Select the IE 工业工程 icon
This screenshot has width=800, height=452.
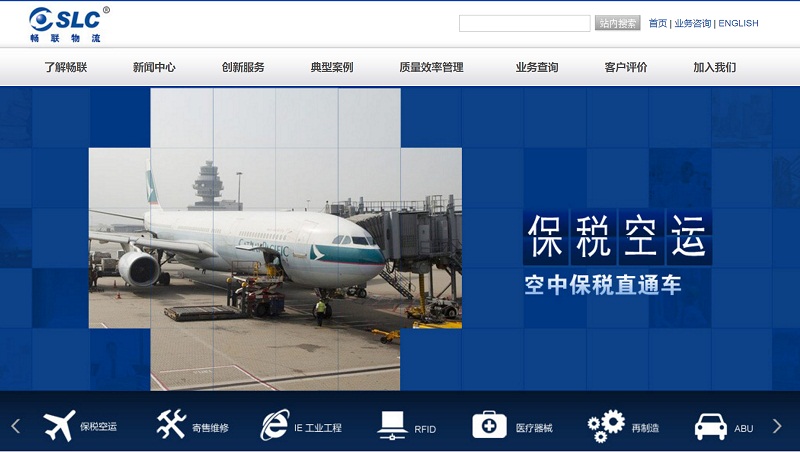click(x=274, y=426)
